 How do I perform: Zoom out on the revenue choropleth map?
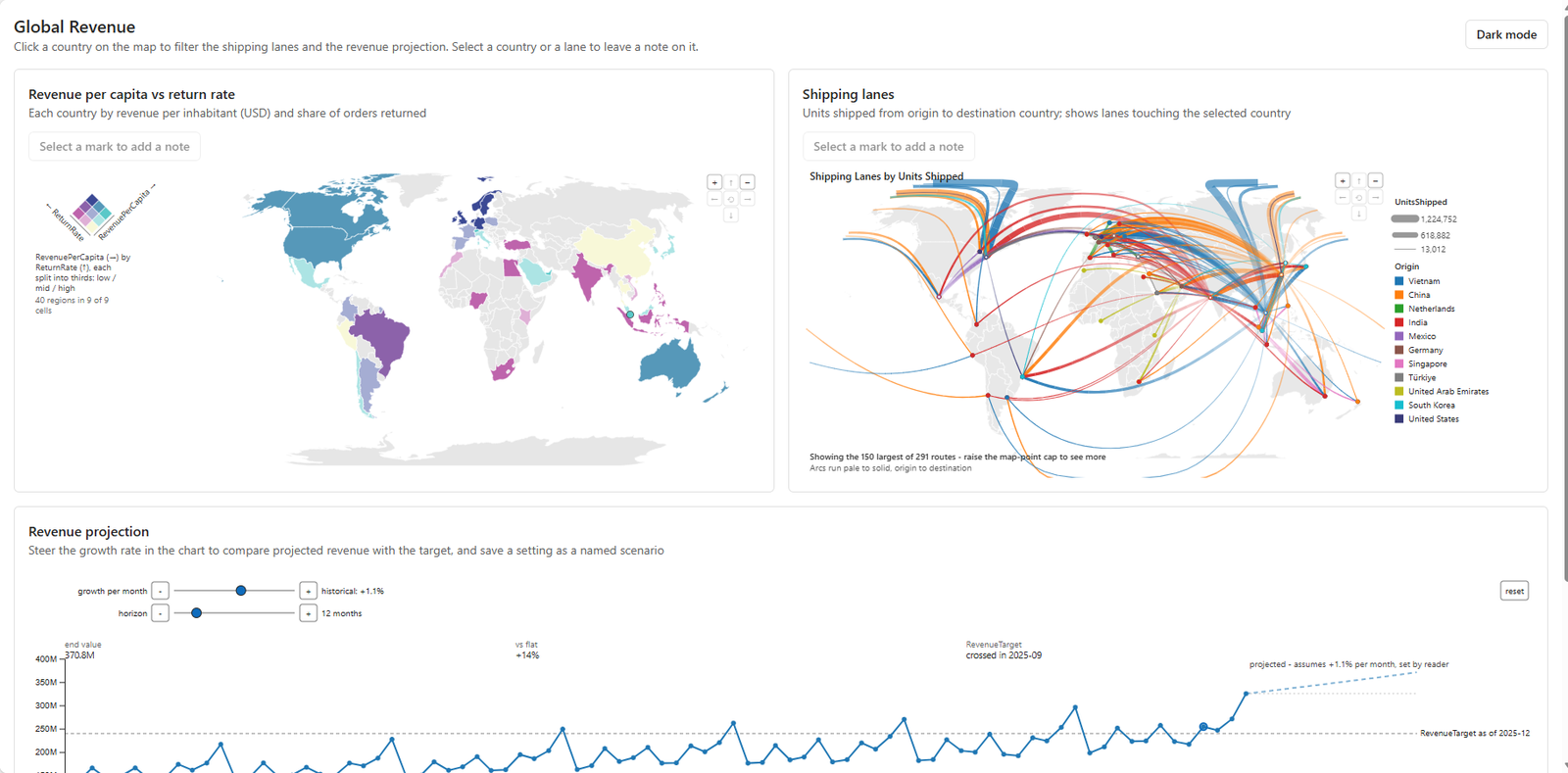point(748,182)
